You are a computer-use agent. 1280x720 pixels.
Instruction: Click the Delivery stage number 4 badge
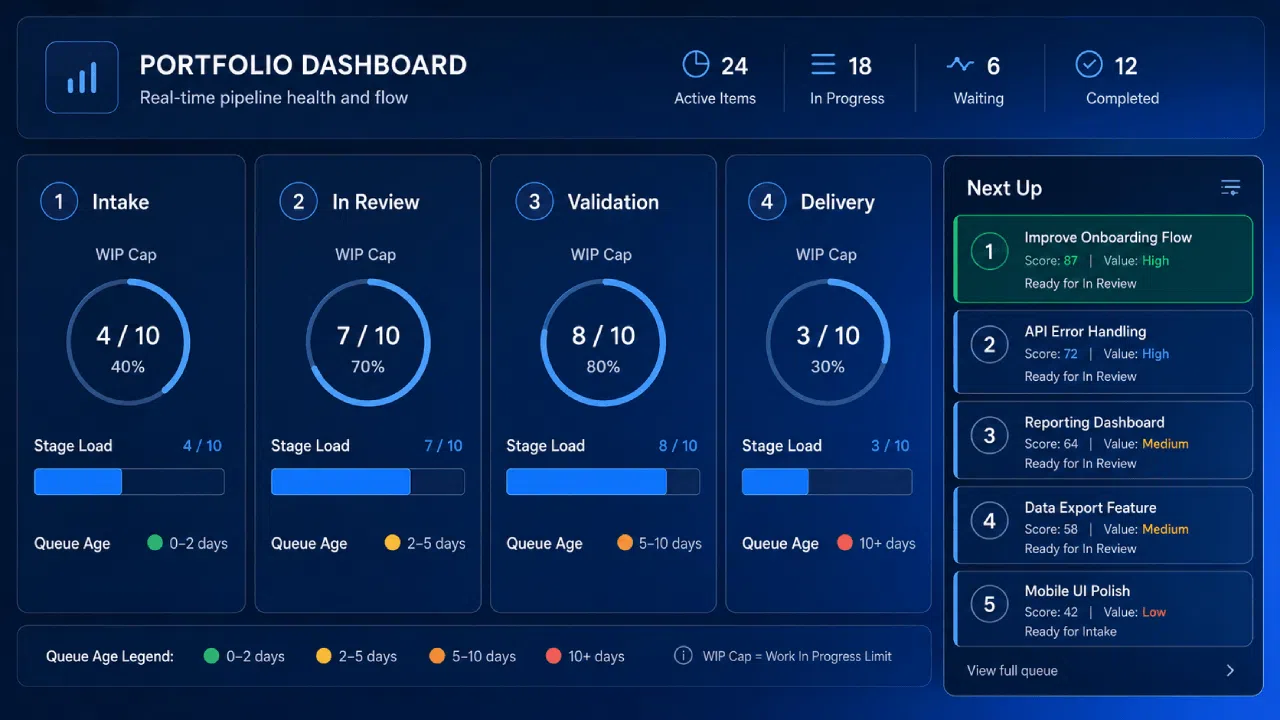click(767, 202)
